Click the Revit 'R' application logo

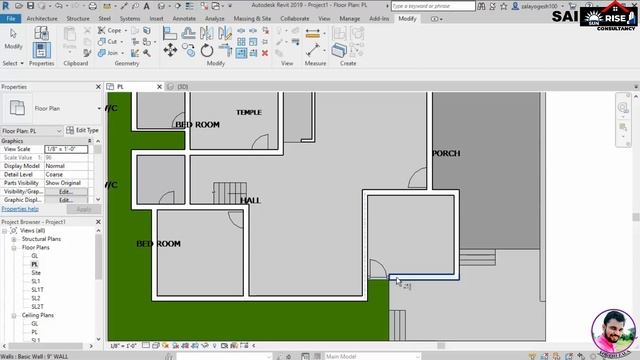(x=6, y=6)
